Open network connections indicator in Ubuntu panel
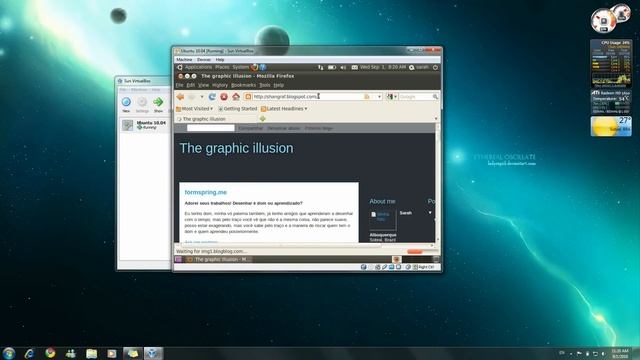The image size is (640, 360). click(x=320, y=67)
